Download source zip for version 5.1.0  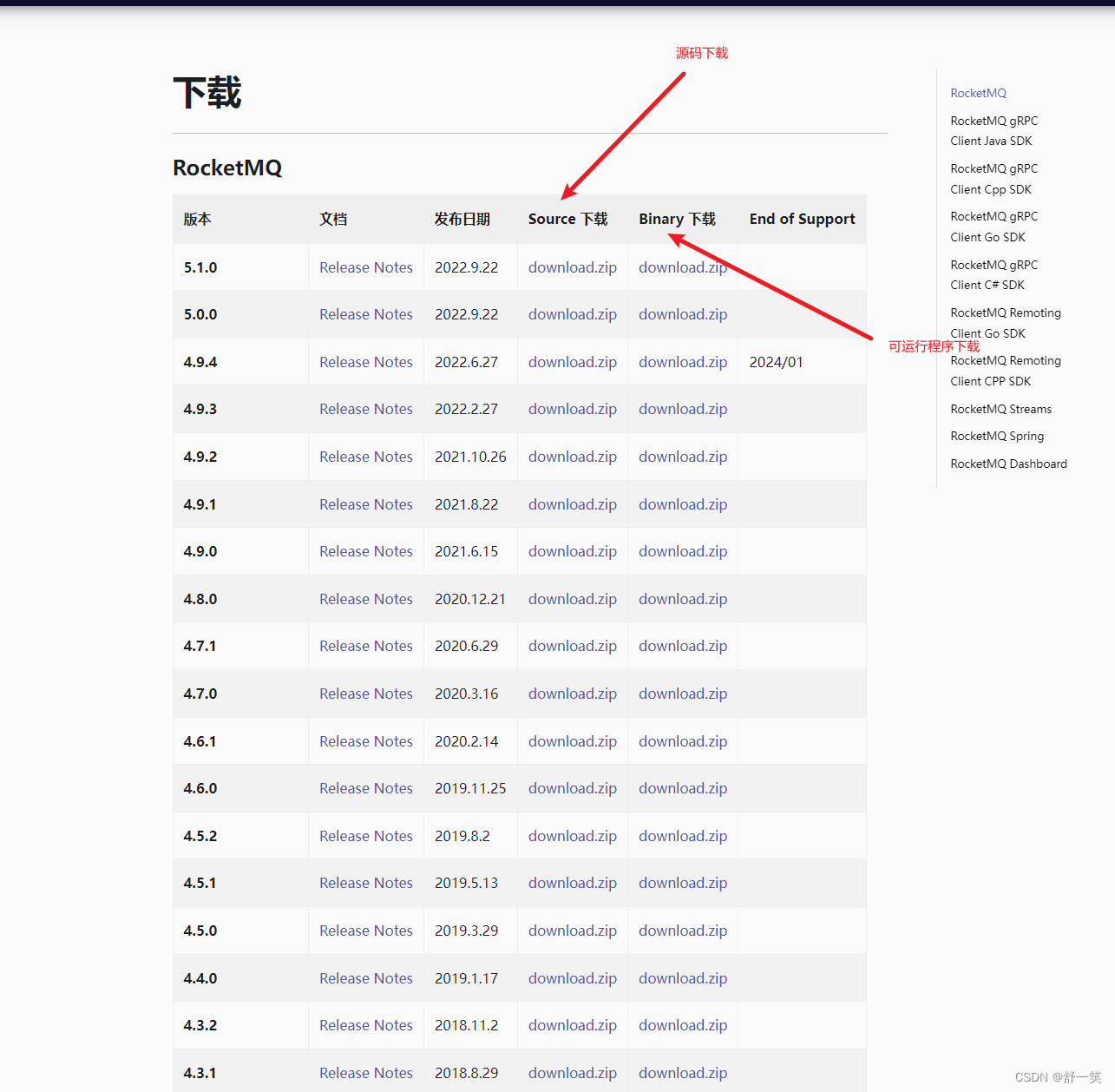572,267
